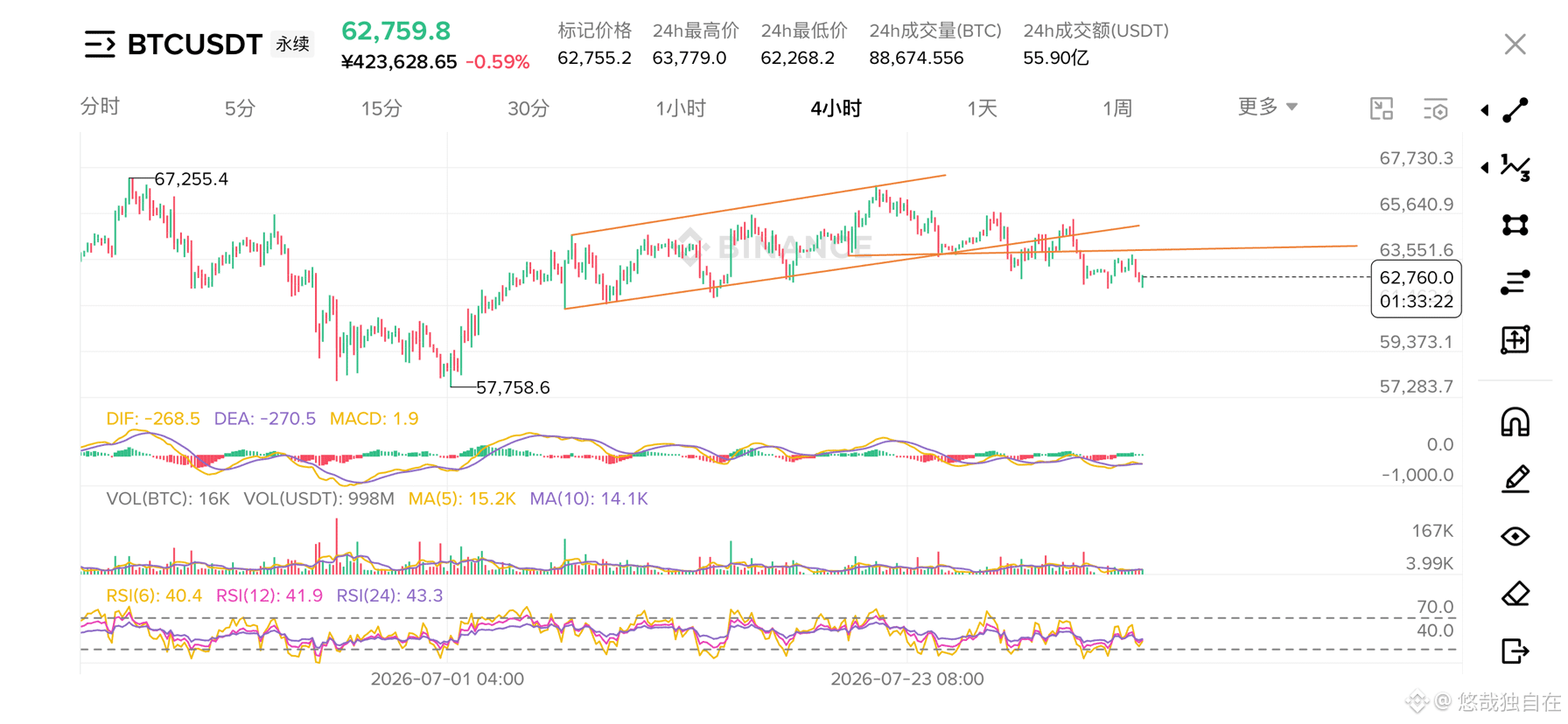Tap the last price 62,759.8
This screenshot has height=724, width=1568.
point(395,31)
